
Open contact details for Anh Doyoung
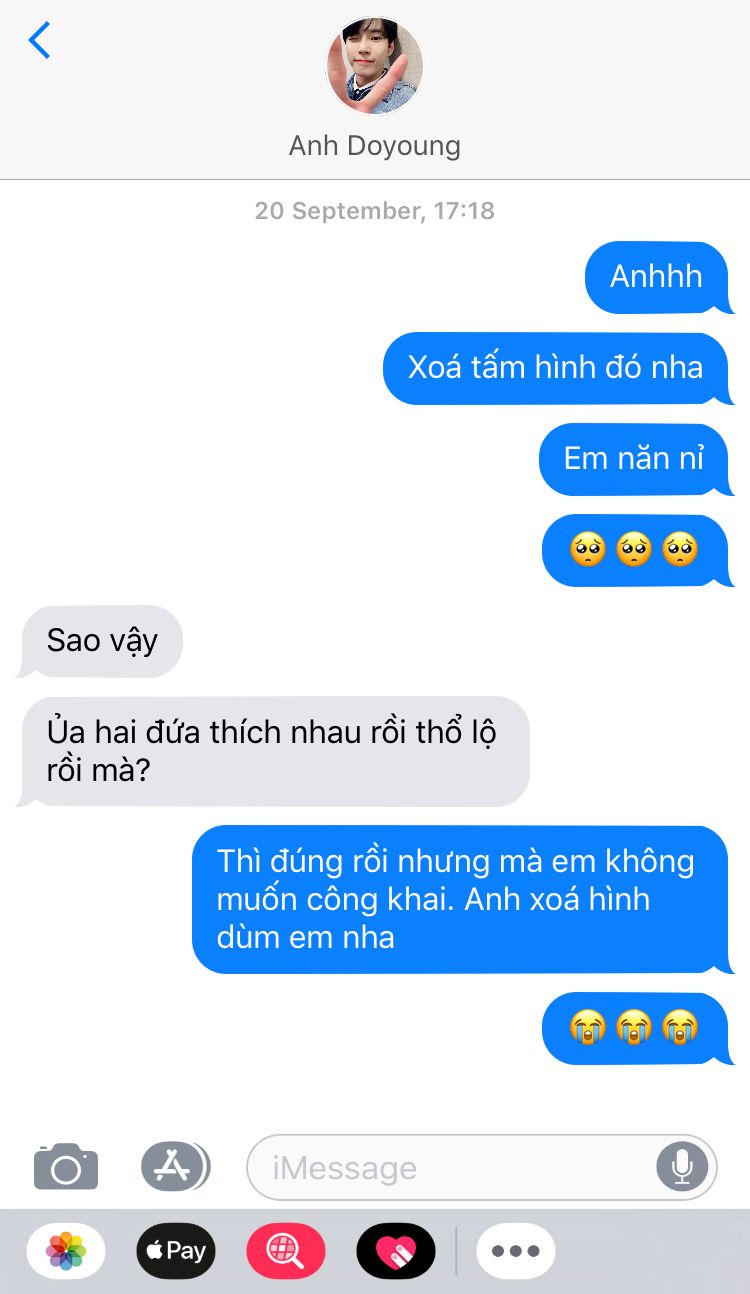(375, 146)
